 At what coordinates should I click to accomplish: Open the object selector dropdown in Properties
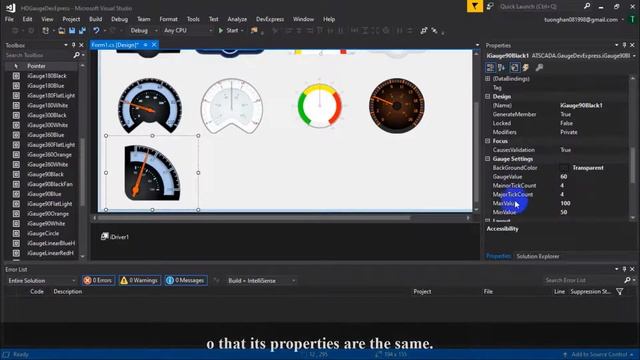(634, 56)
